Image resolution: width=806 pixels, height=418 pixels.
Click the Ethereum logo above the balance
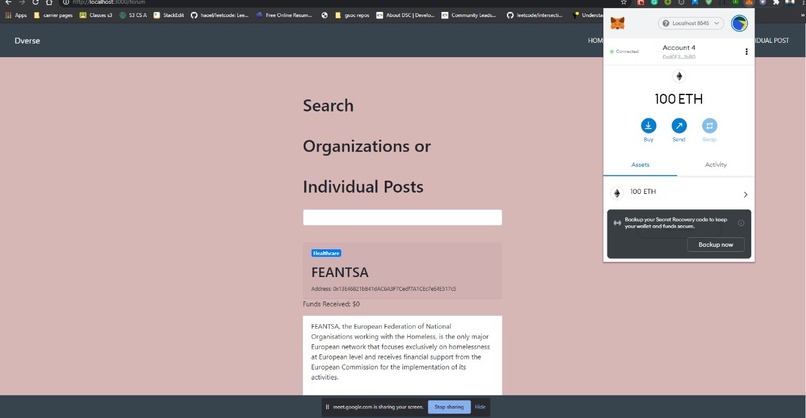click(679, 76)
